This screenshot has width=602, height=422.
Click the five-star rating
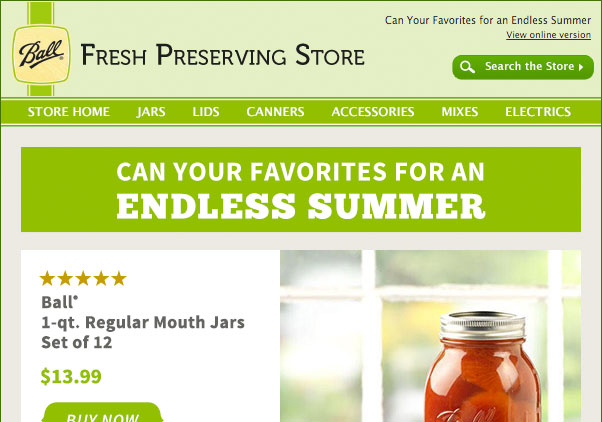[x=83, y=278]
